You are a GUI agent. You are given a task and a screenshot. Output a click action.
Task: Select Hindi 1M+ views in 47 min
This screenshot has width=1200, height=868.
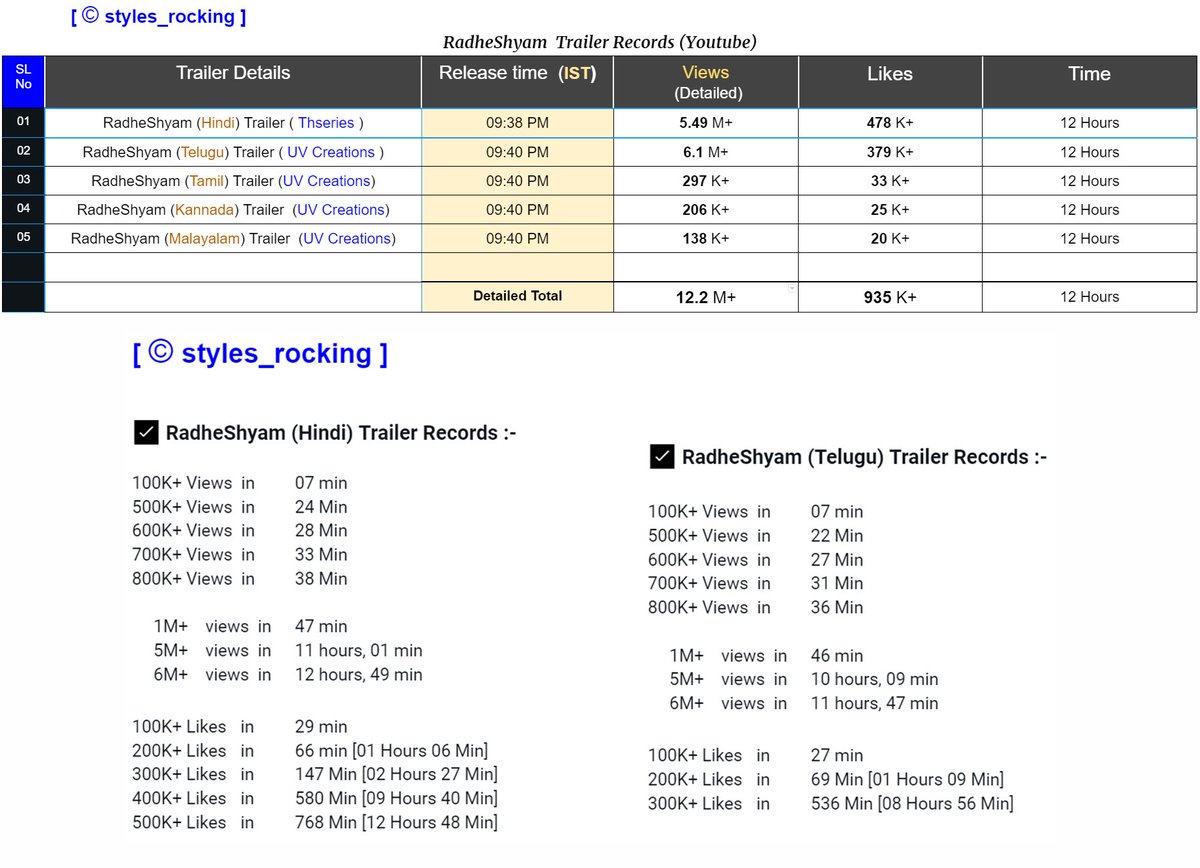(250, 627)
